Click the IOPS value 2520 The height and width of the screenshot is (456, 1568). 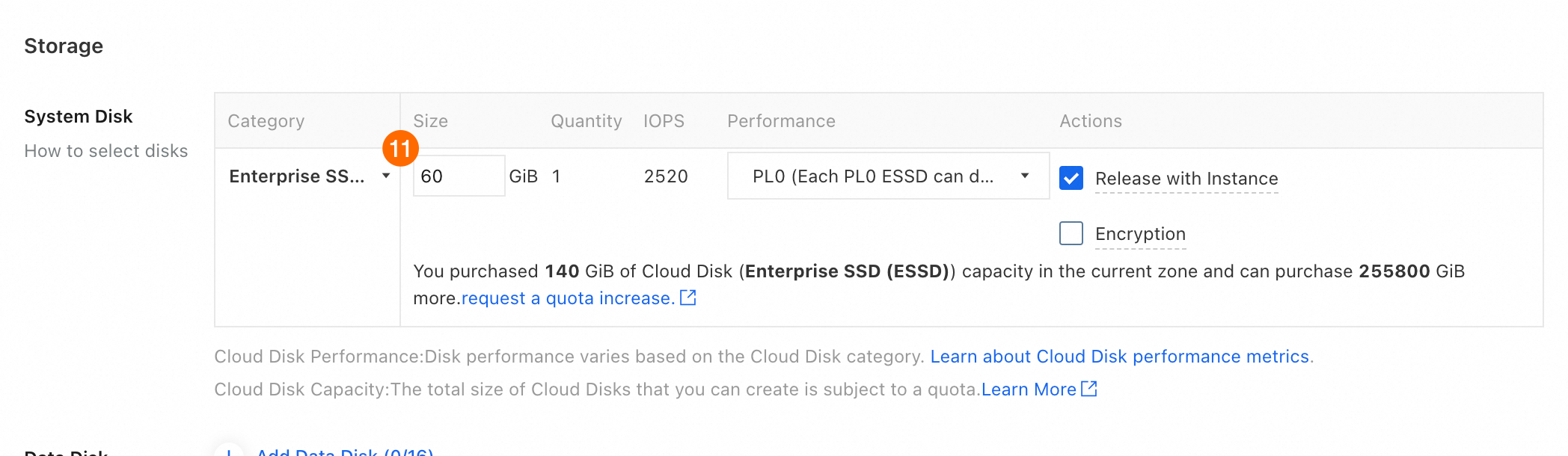[x=665, y=176]
